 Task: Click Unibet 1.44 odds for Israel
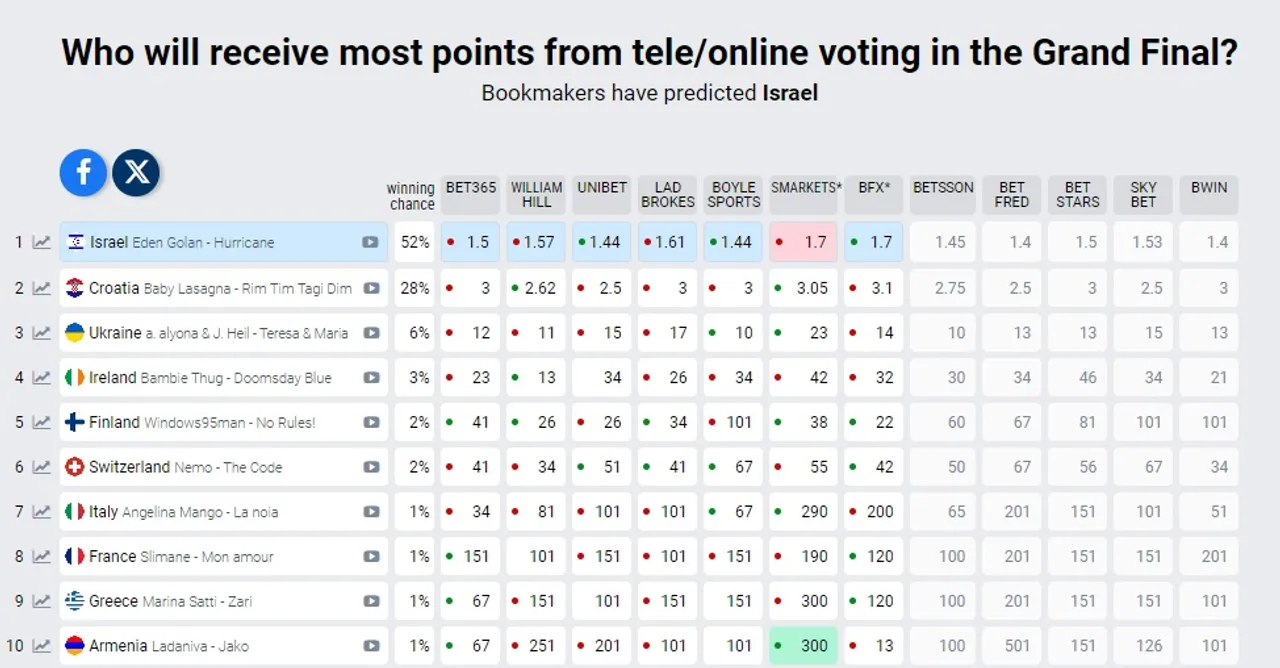[602, 242]
